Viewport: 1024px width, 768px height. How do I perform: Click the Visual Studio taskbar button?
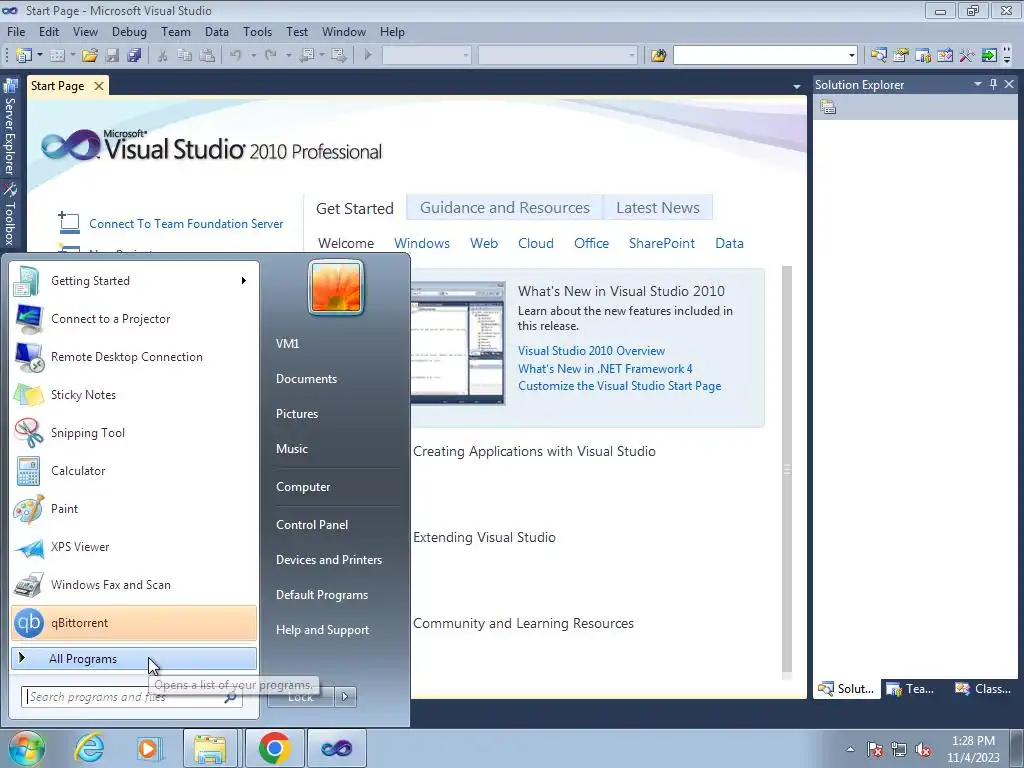(x=336, y=748)
